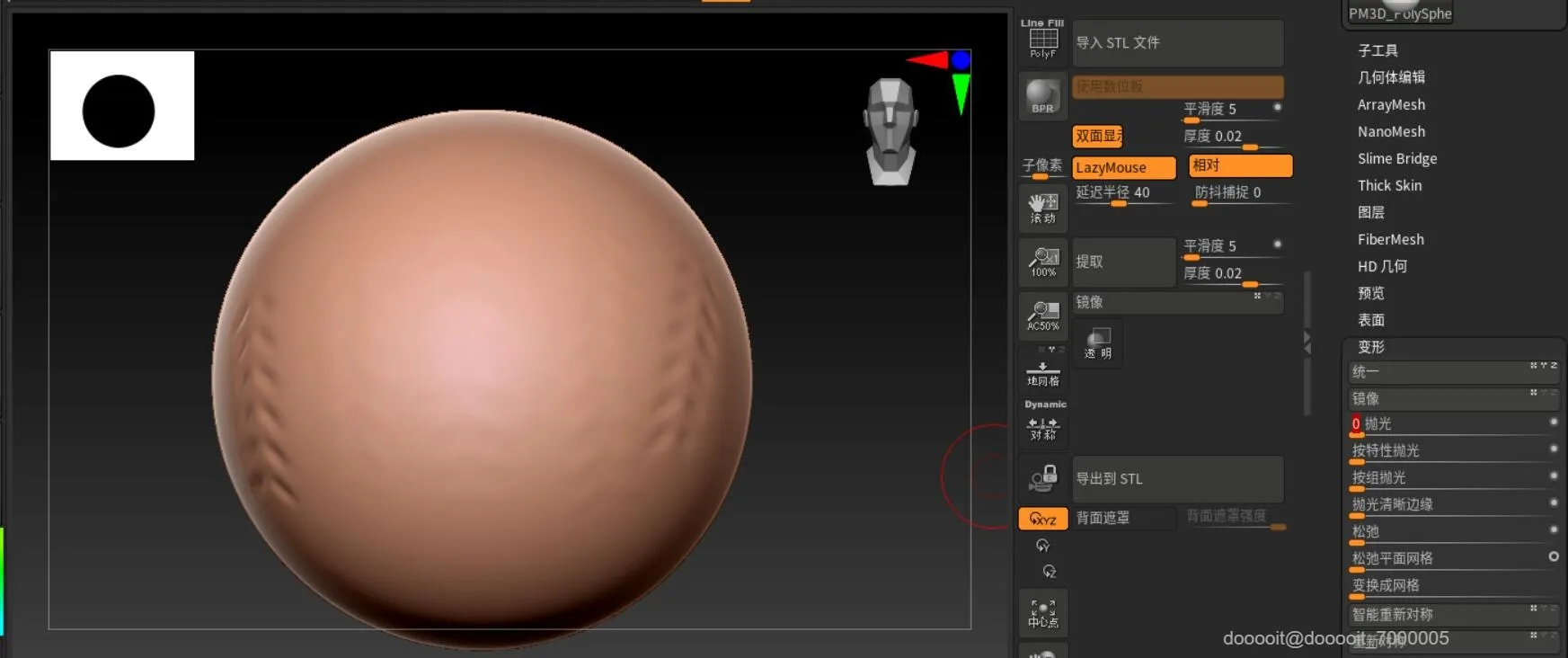The image size is (1568, 658).
Task: Click the AC50% half-size zoom icon
Action: coord(1042,316)
